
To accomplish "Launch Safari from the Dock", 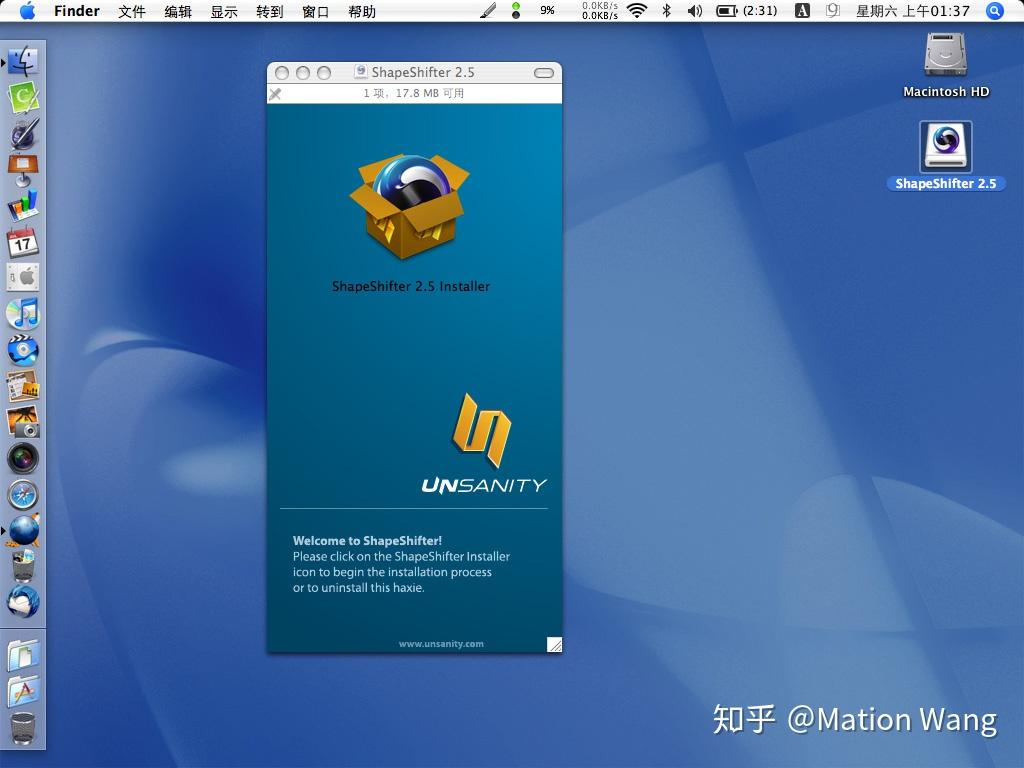I will tap(22, 494).
